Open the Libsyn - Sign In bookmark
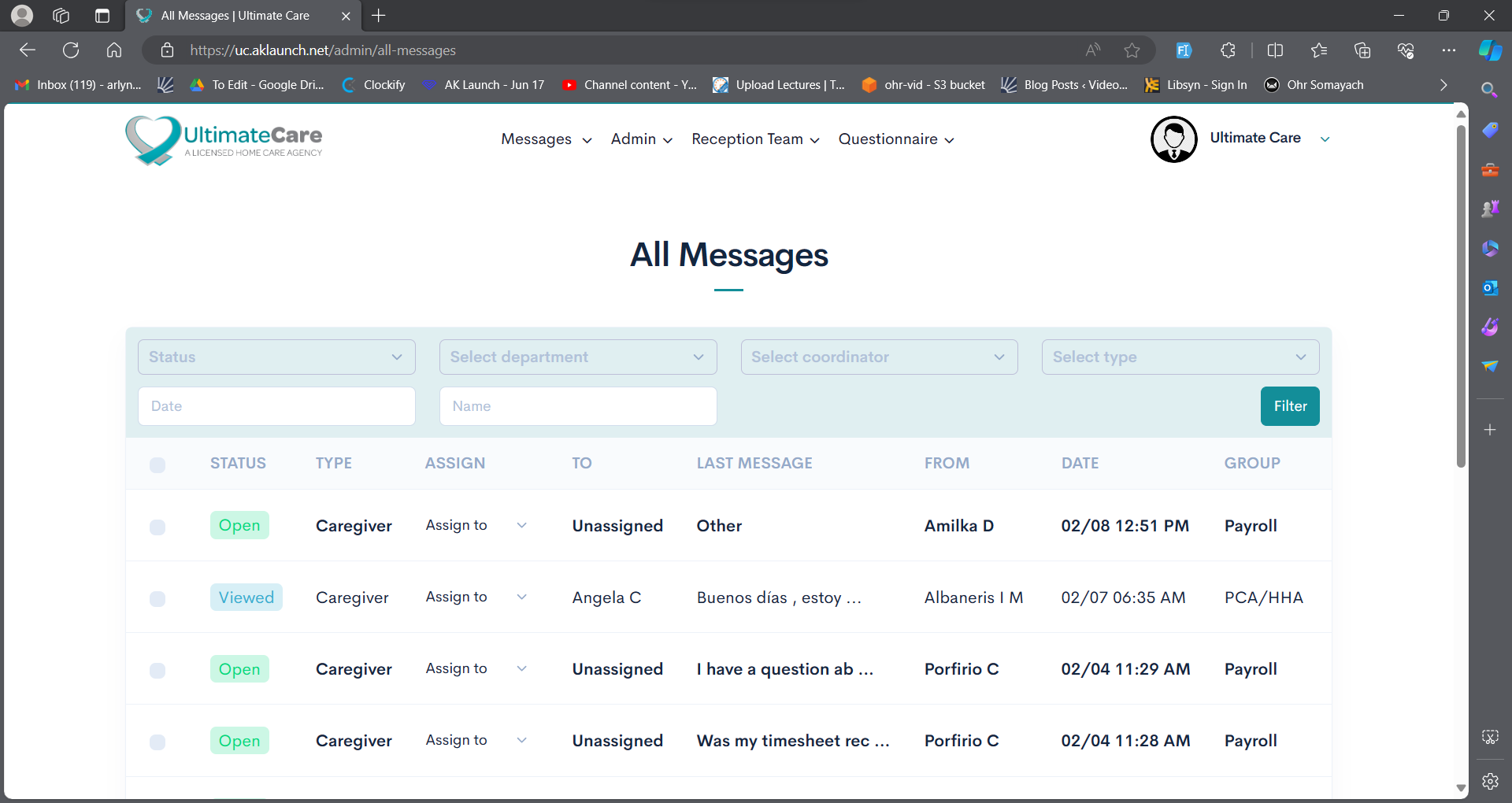Viewport: 1512px width, 803px height. coord(1196,85)
